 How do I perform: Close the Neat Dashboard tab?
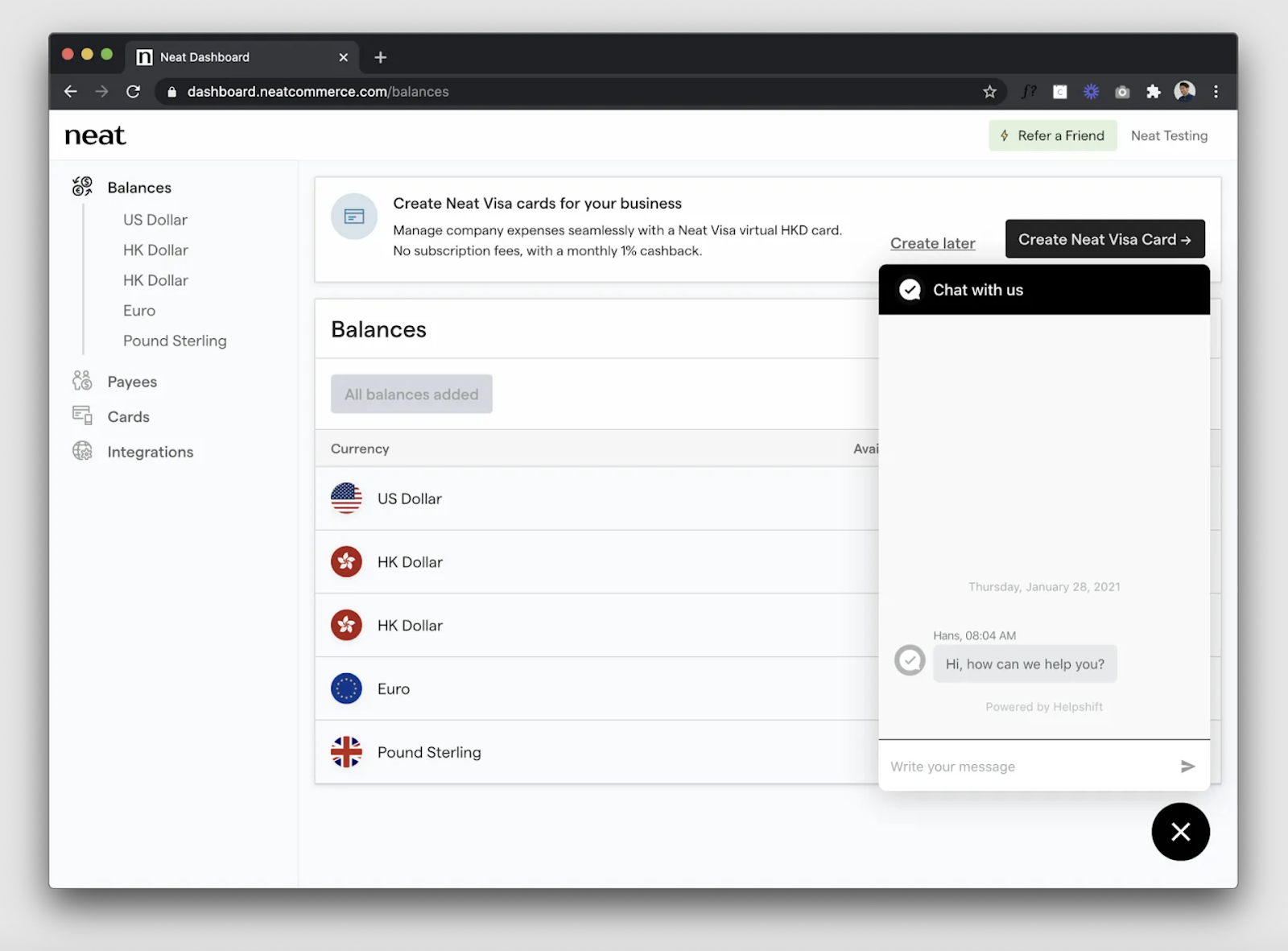click(344, 57)
